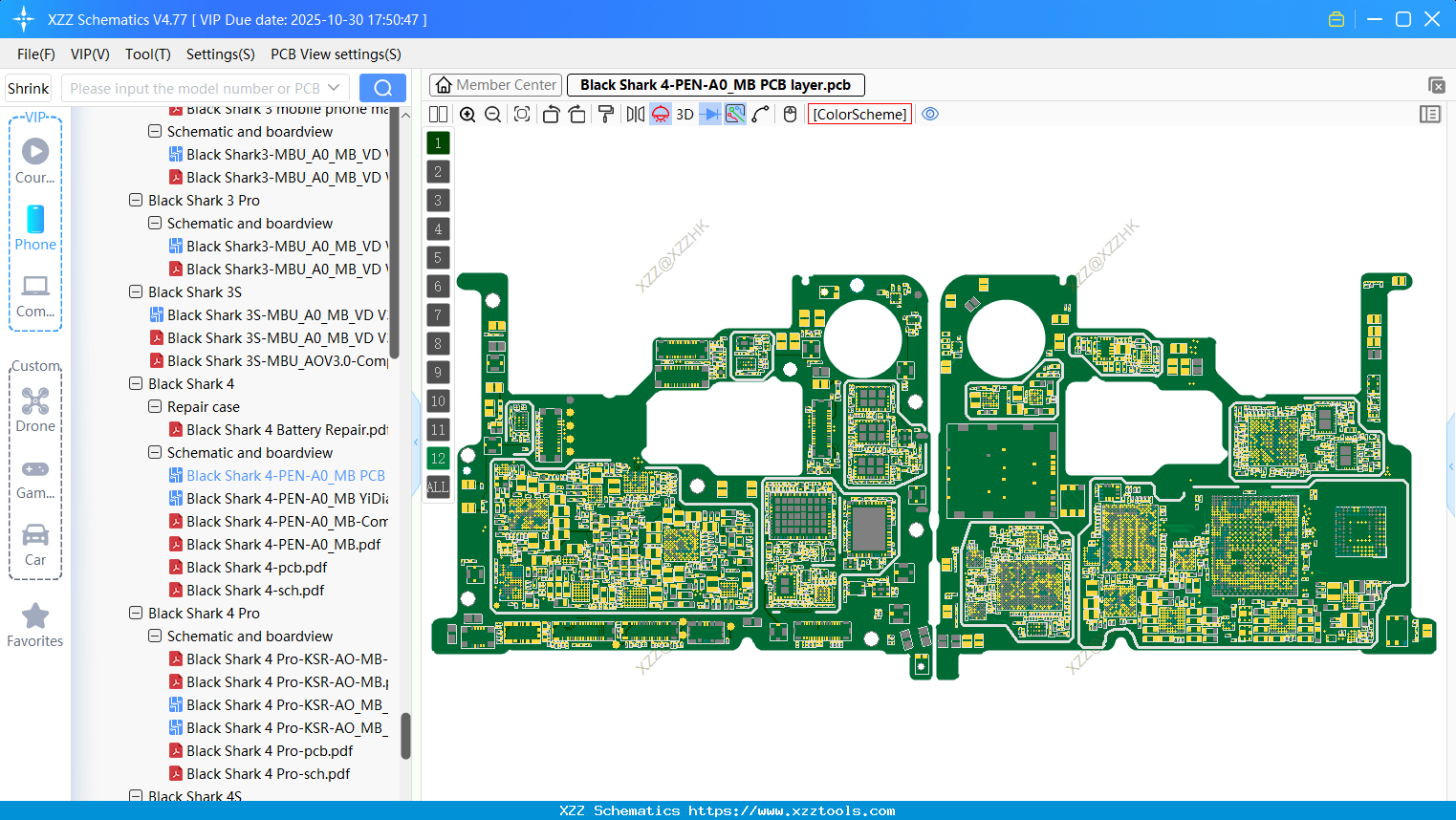The image size is (1456, 820).
Task: Collapse the Black Shark 4 tree node
Action: click(x=136, y=383)
